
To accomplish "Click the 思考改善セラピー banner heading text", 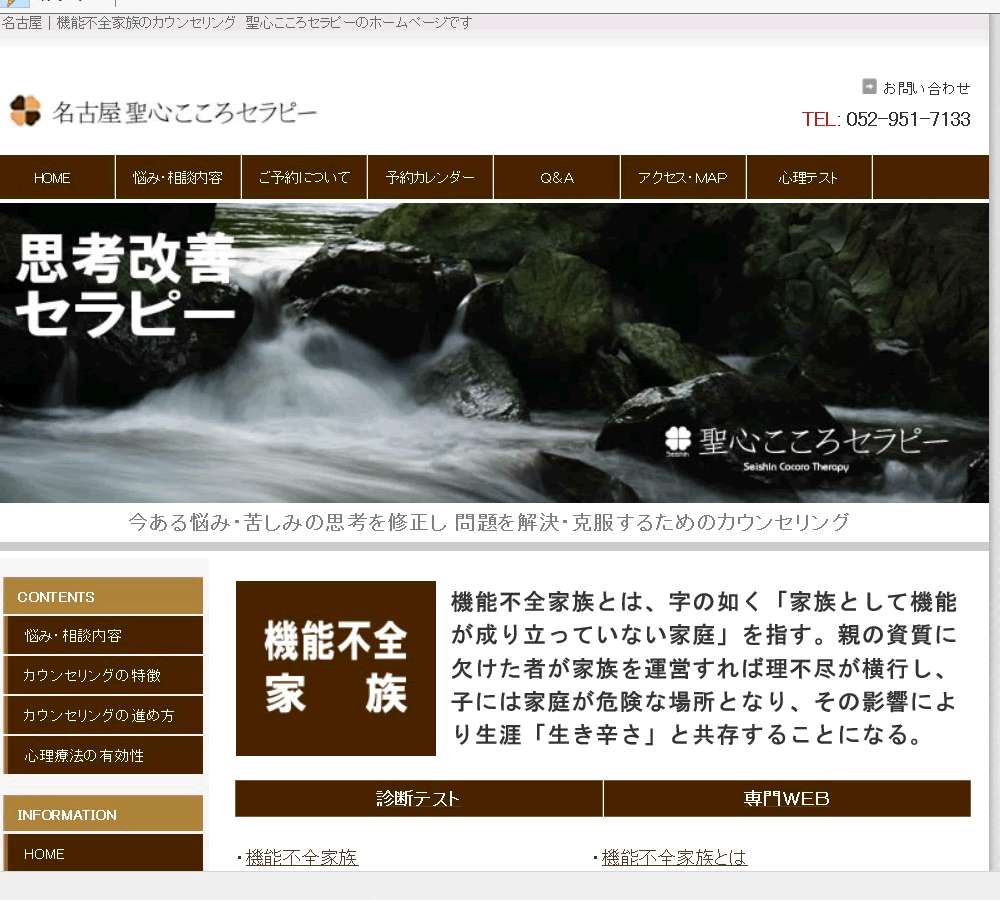I will pos(126,285).
